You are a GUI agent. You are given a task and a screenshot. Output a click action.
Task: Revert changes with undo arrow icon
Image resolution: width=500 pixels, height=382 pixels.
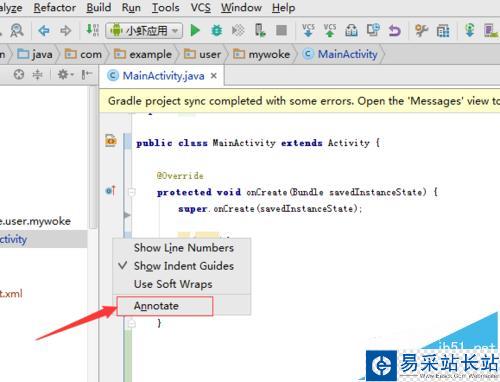395,31
